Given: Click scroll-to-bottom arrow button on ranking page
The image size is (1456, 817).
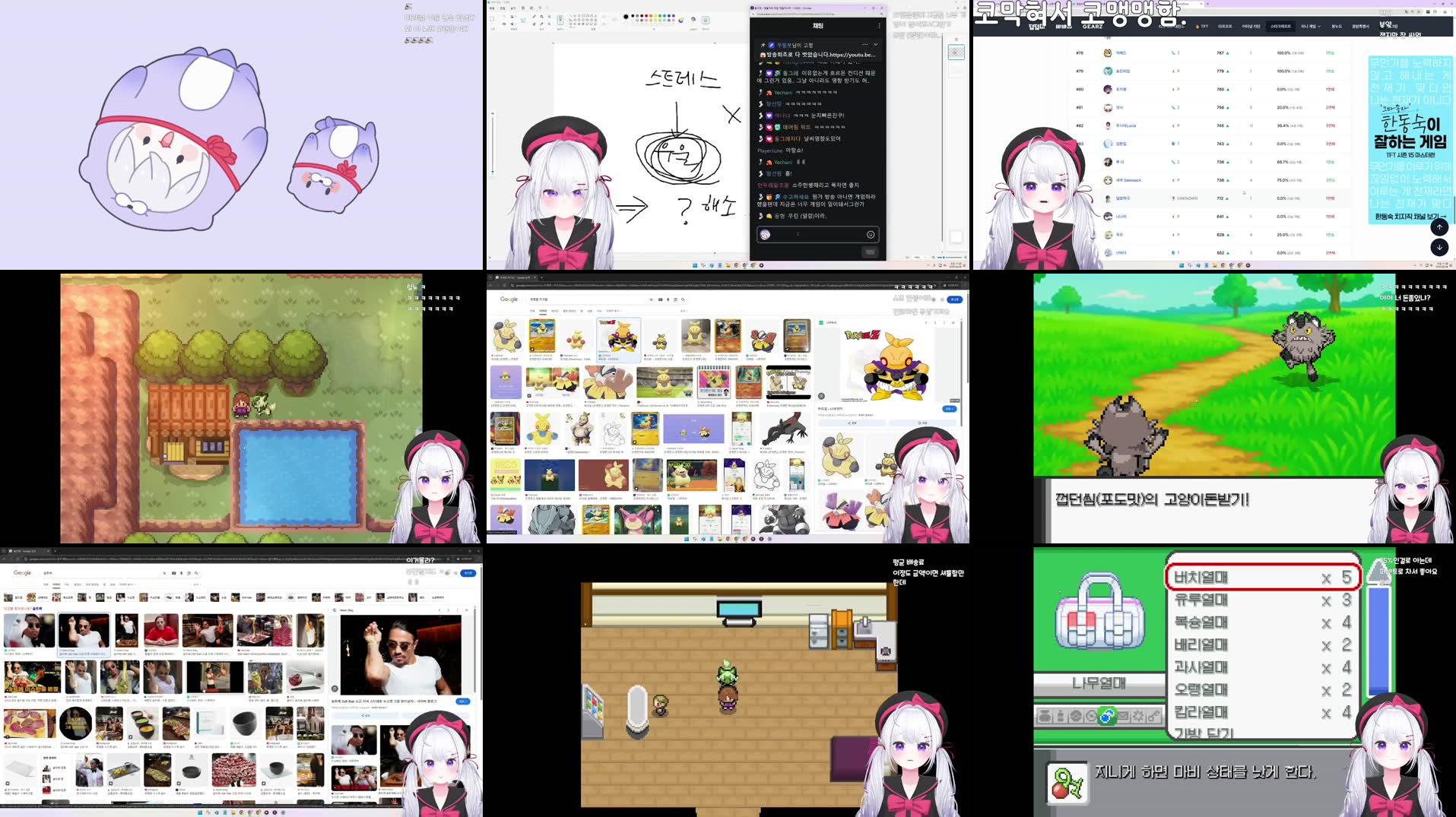Looking at the screenshot, I should [1439, 247].
